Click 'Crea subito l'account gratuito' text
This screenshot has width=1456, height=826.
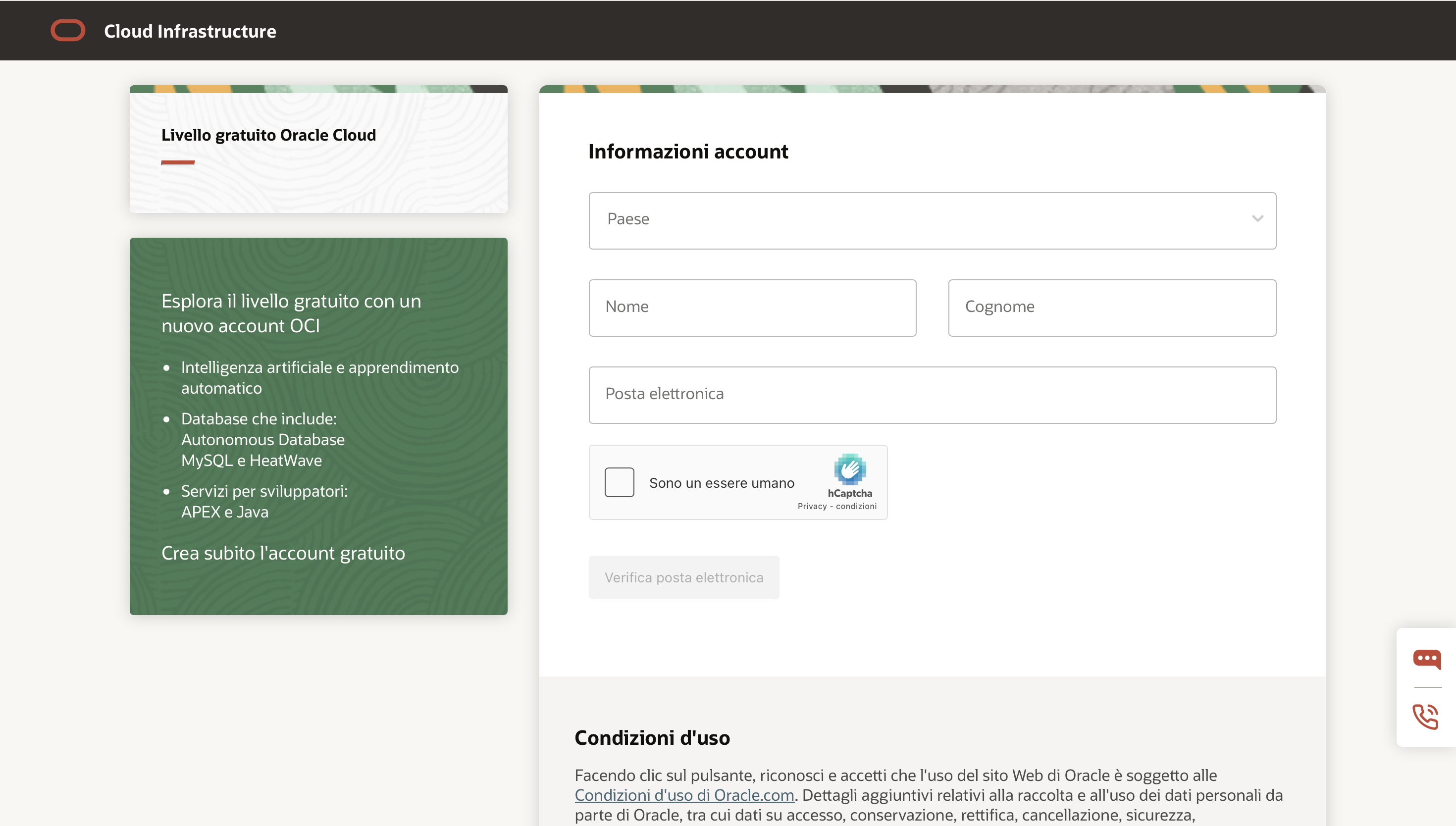(283, 553)
